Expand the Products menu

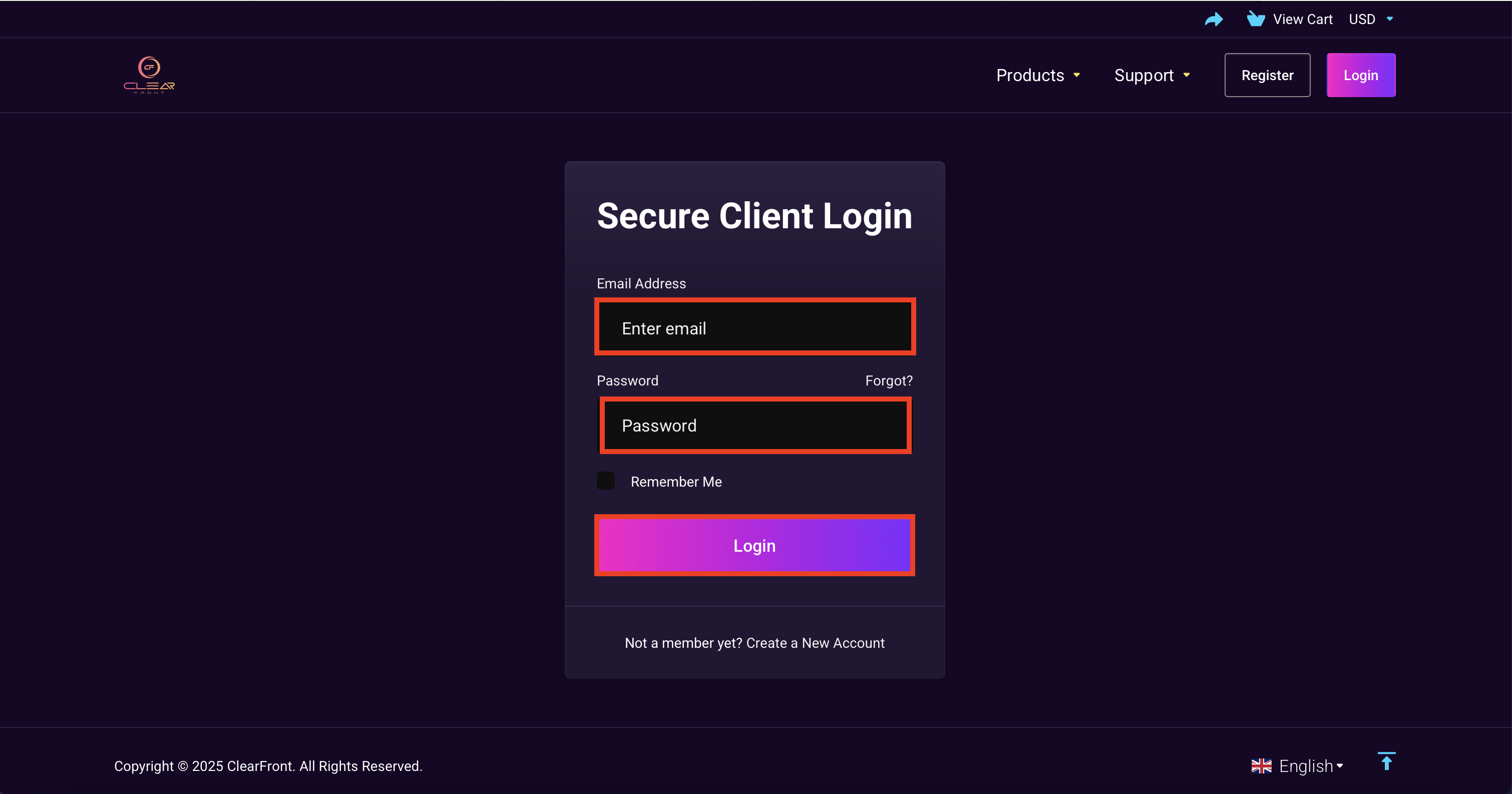coord(1038,75)
